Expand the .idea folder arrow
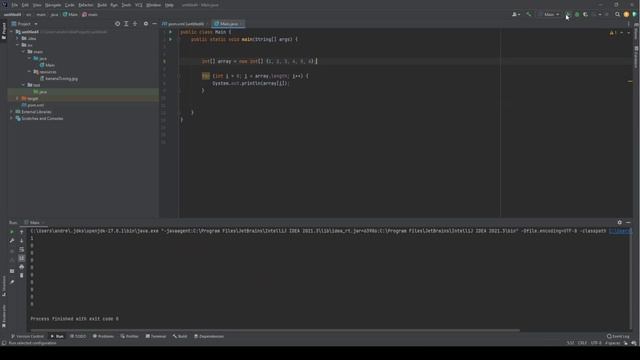The height and width of the screenshot is (360, 640). (18, 38)
